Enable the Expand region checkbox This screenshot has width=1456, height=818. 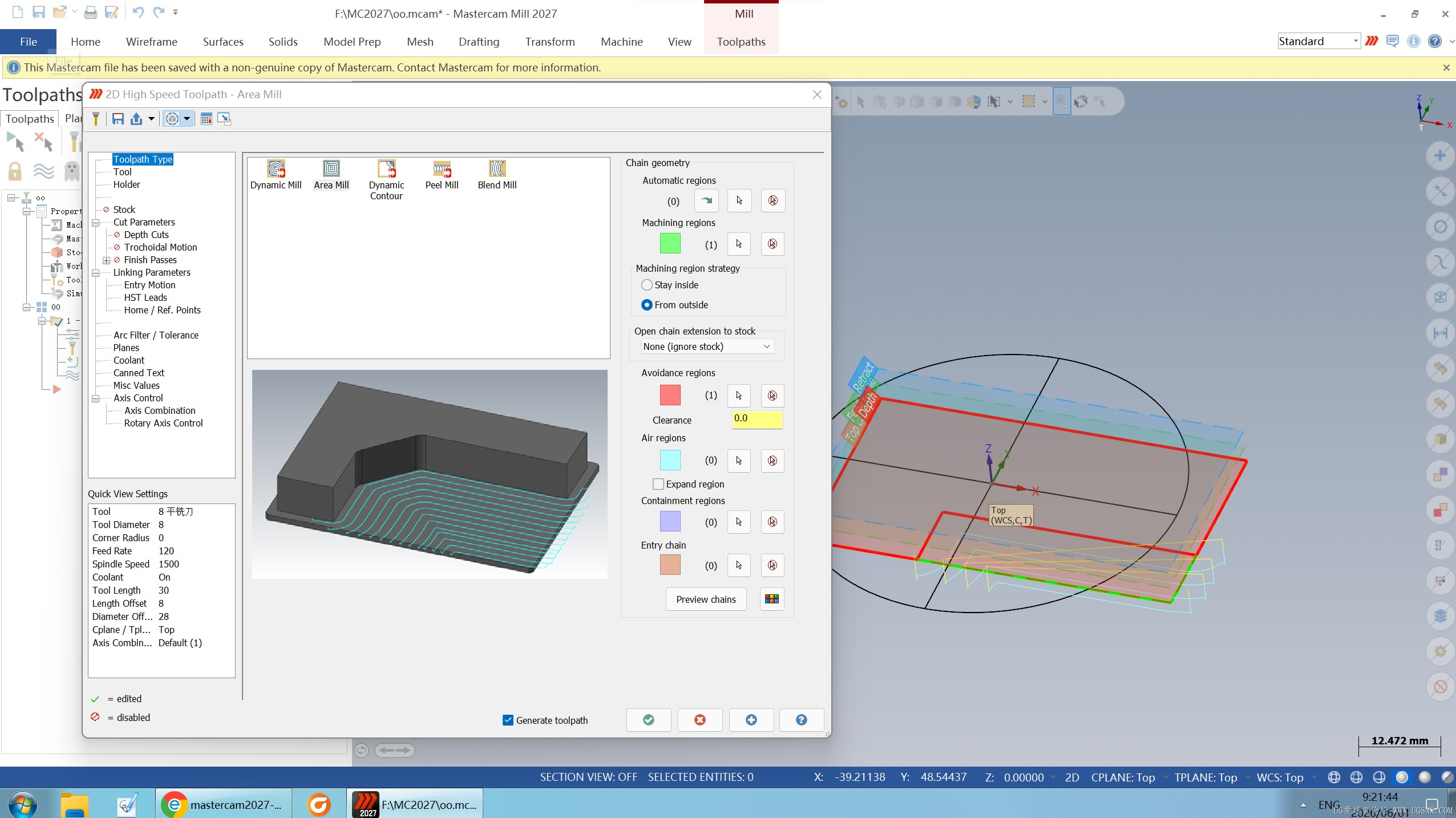(x=658, y=484)
